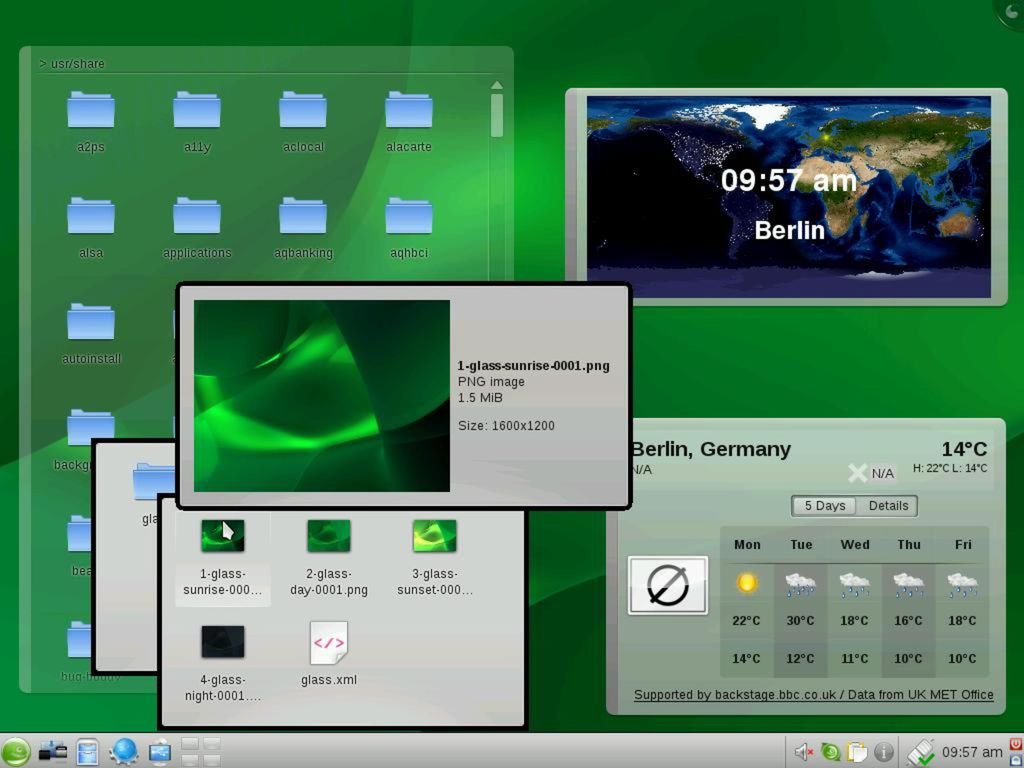The image size is (1024, 768).
Task: Open the aqbanking folder
Action: click(303, 228)
